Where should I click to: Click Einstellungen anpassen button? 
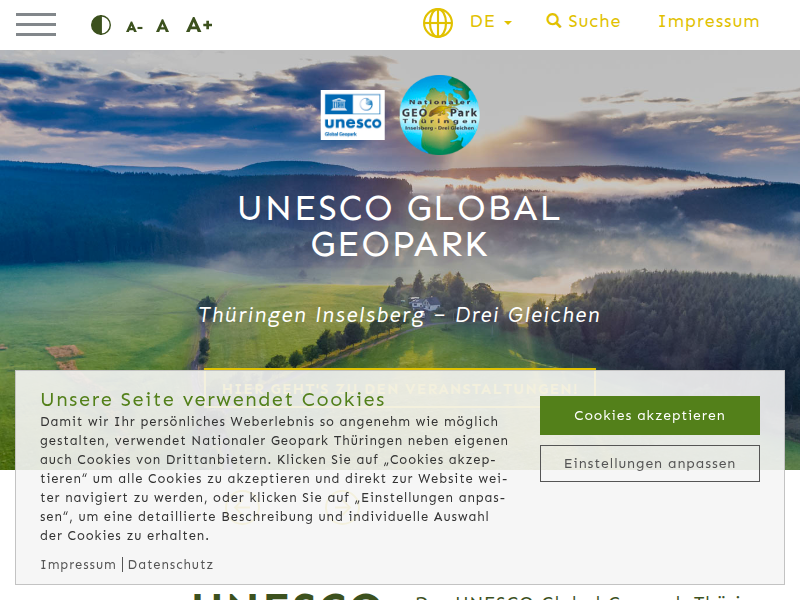(x=649, y=463)
